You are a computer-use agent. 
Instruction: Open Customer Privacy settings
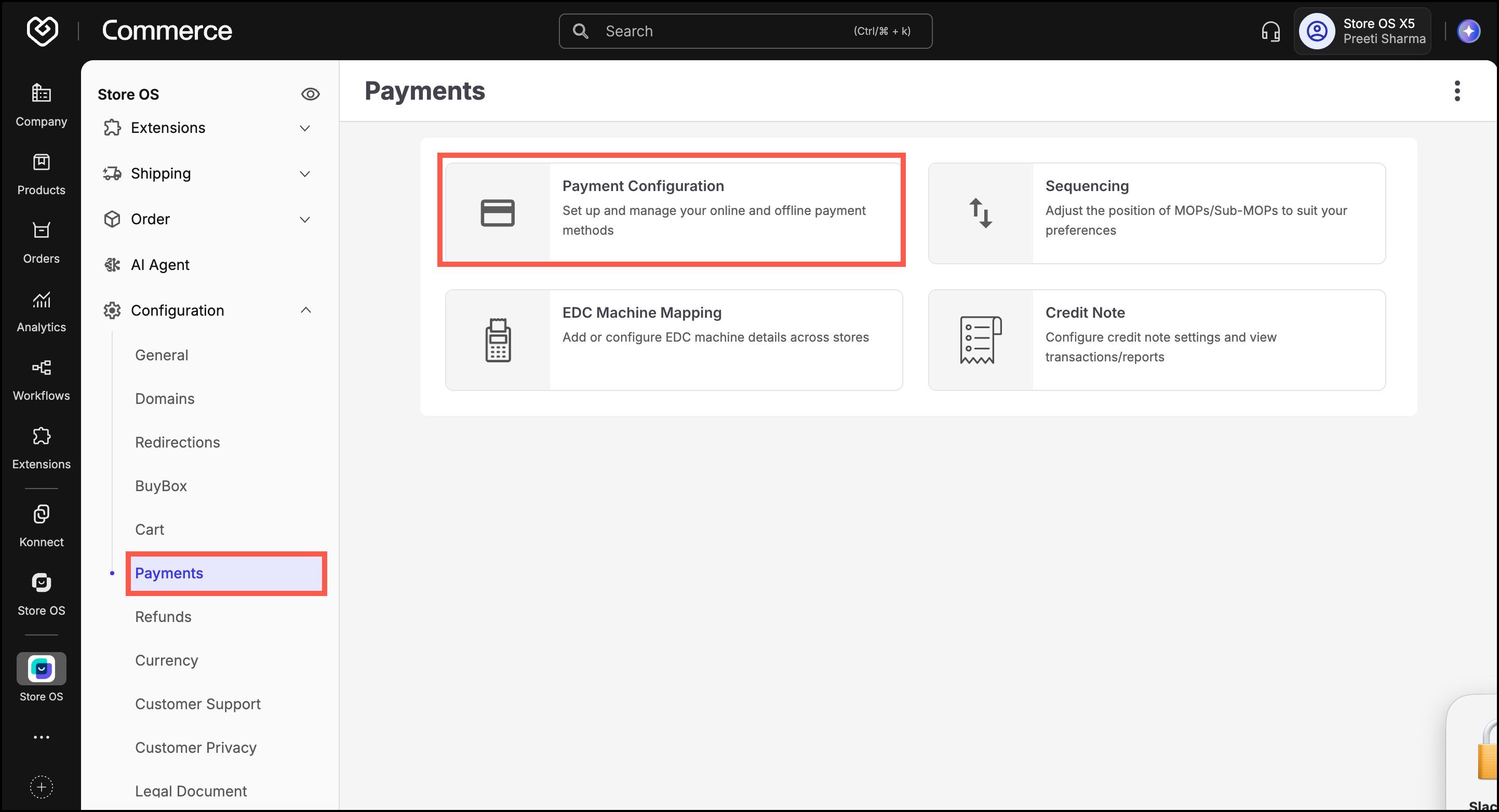pyautogui.click(x=195, y=748)
